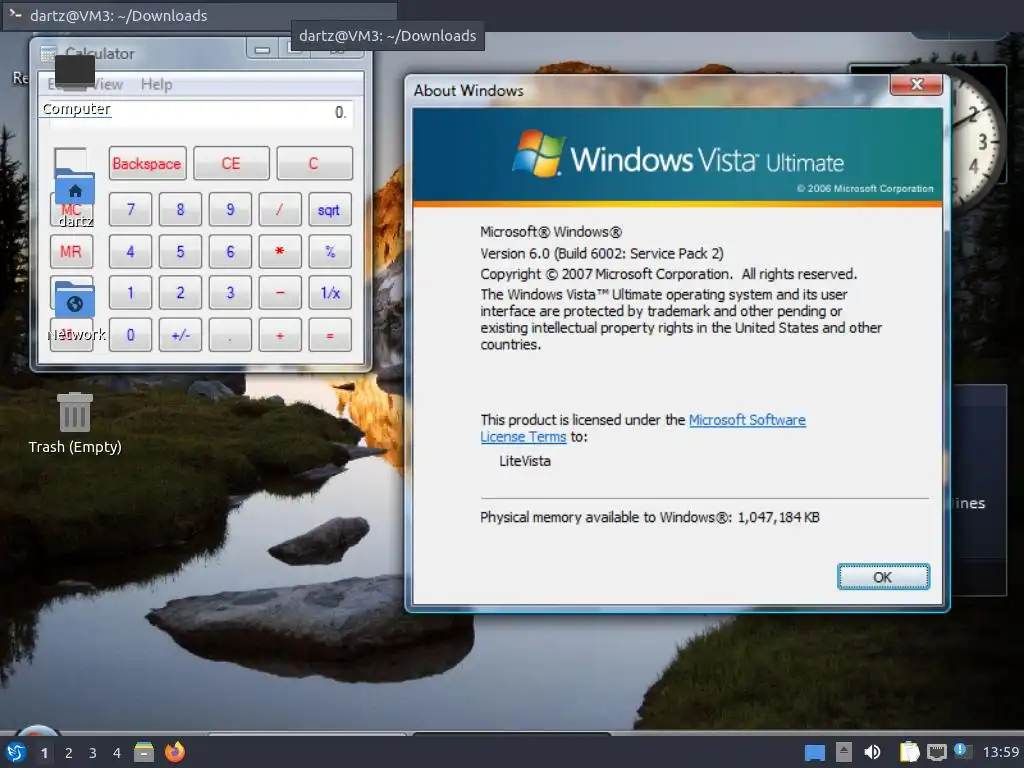Open the clipboard manager tray icon
Image resolution: width=1024 pixels, height=768 pixels.
(x=909, y=752)
